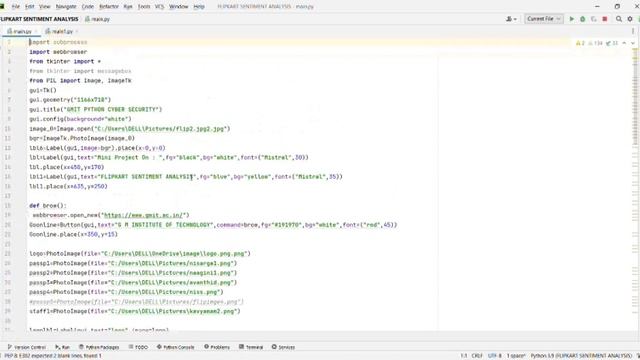The height and width of the screenshot is (360, 640).
Task: Open the Terminal tool window
Action: (251, 347)
